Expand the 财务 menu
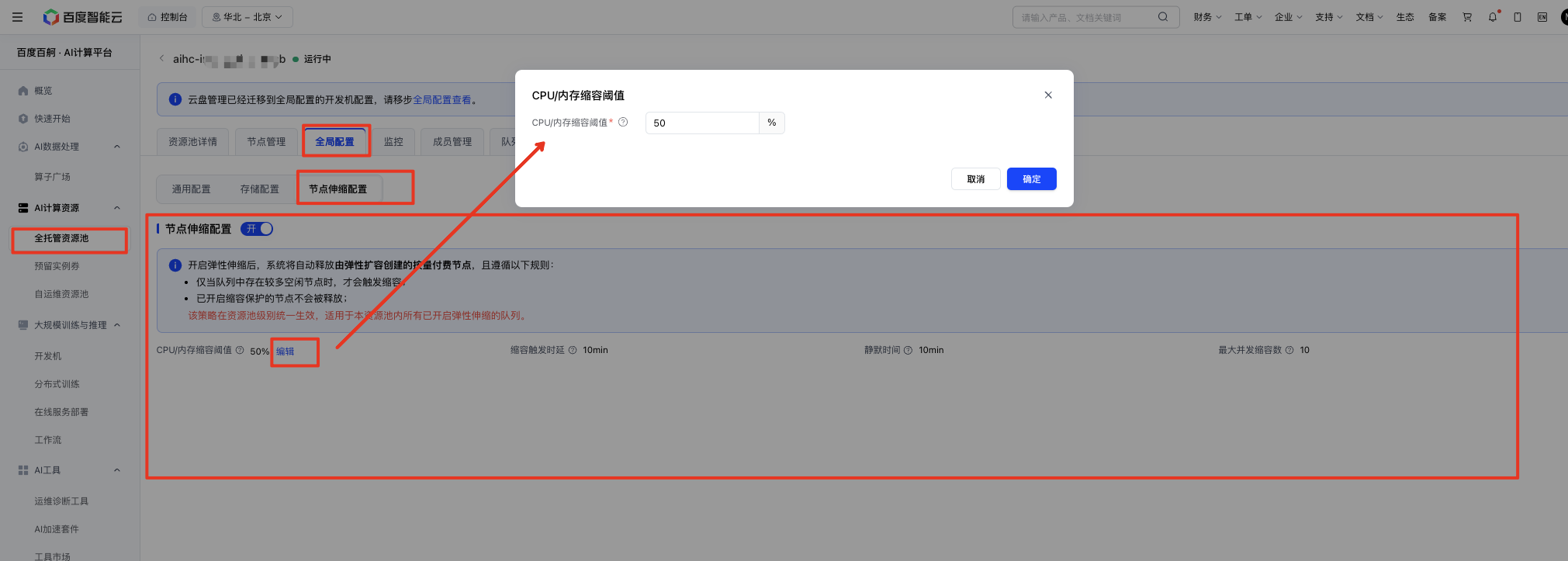 pyautogui.click(x=1207, y=17)
